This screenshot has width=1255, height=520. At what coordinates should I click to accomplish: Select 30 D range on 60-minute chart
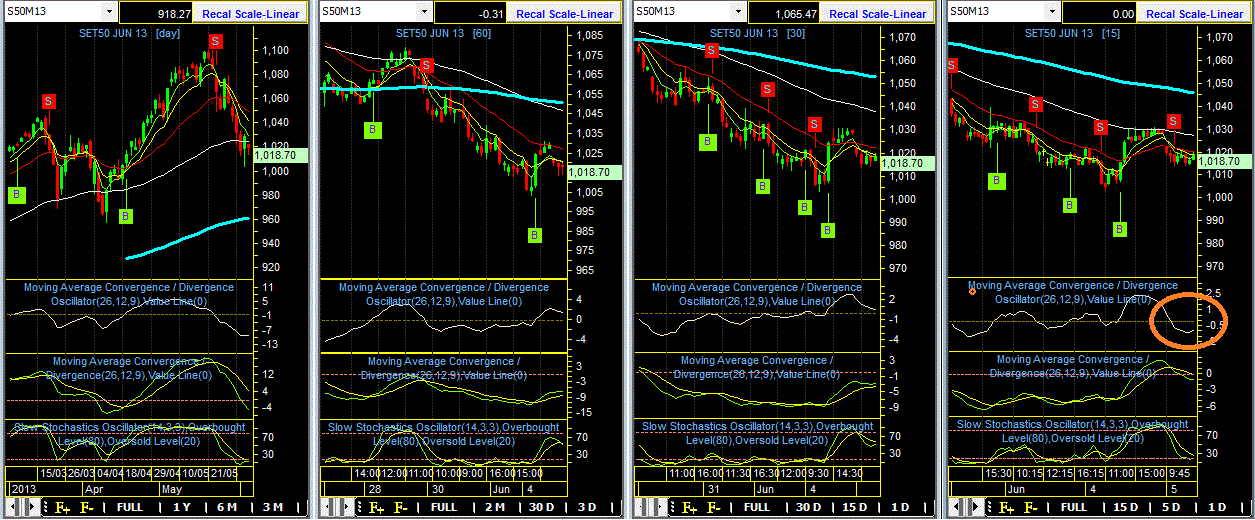[x=541, y=507]
